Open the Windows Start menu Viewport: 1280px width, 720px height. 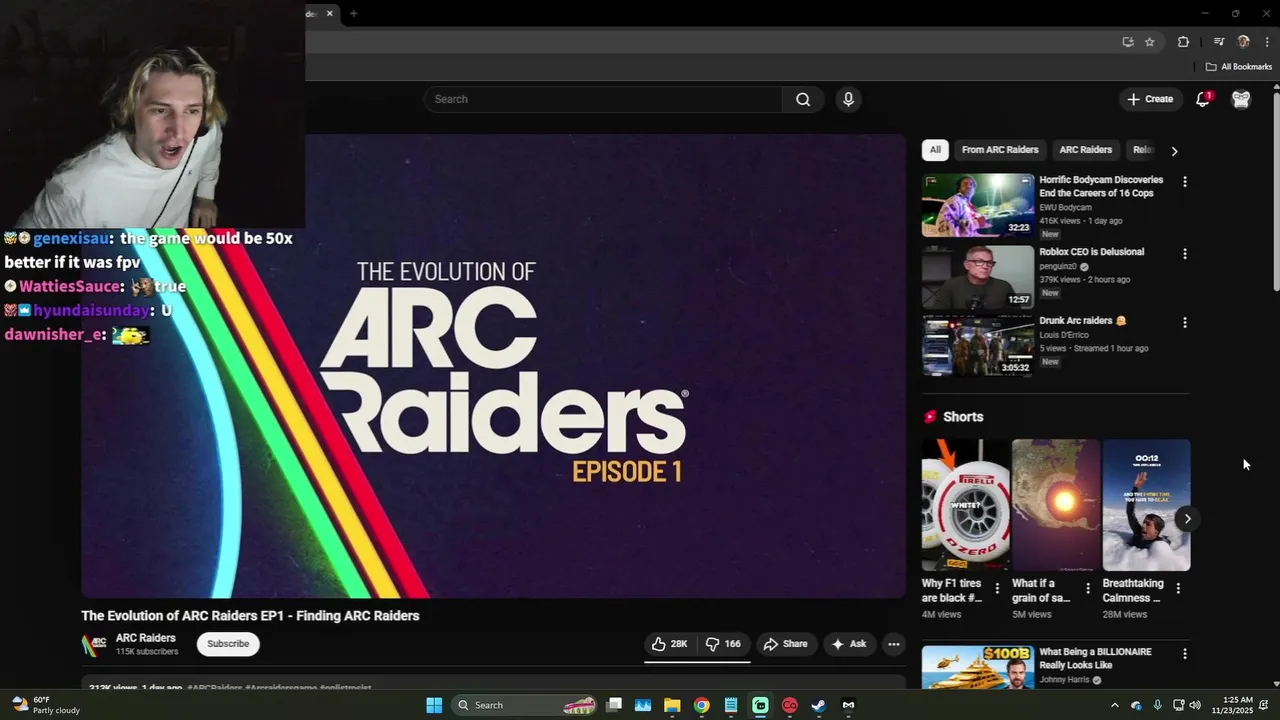[x=434, y=705]
